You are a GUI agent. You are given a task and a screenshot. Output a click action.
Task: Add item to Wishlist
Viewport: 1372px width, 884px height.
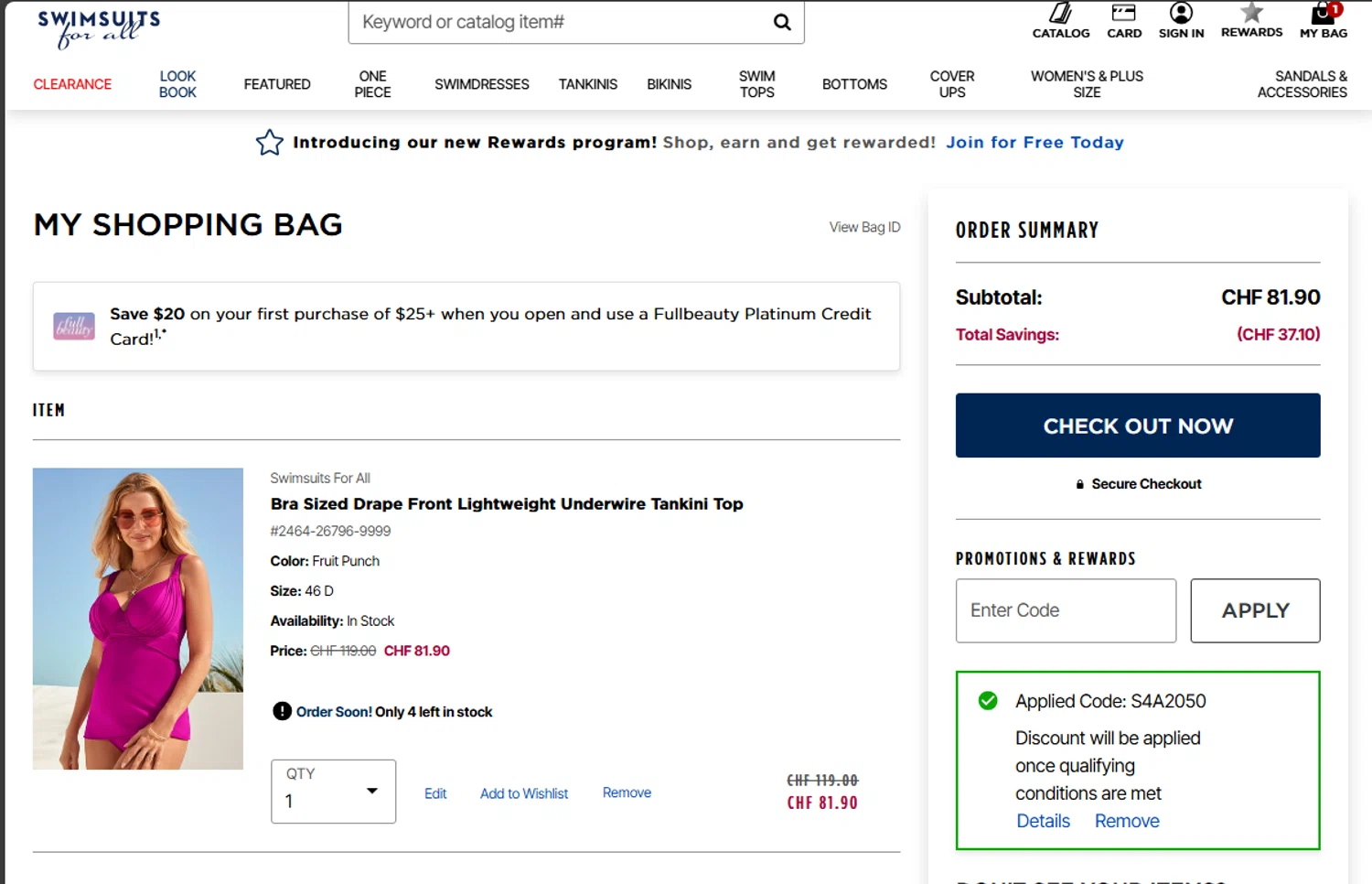click(524, 793)
